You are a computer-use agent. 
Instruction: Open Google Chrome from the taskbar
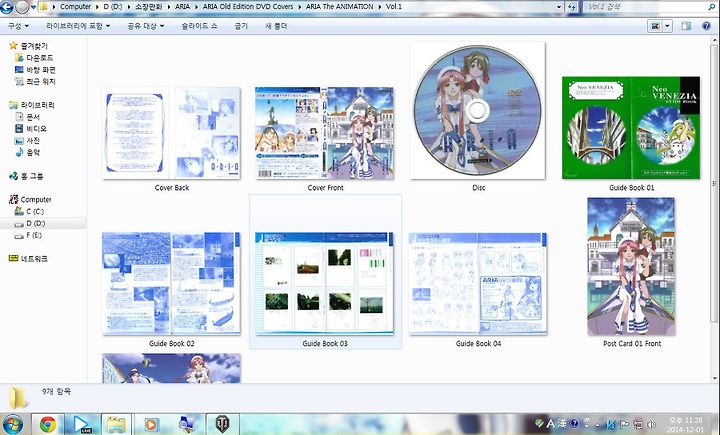[48, 424]
